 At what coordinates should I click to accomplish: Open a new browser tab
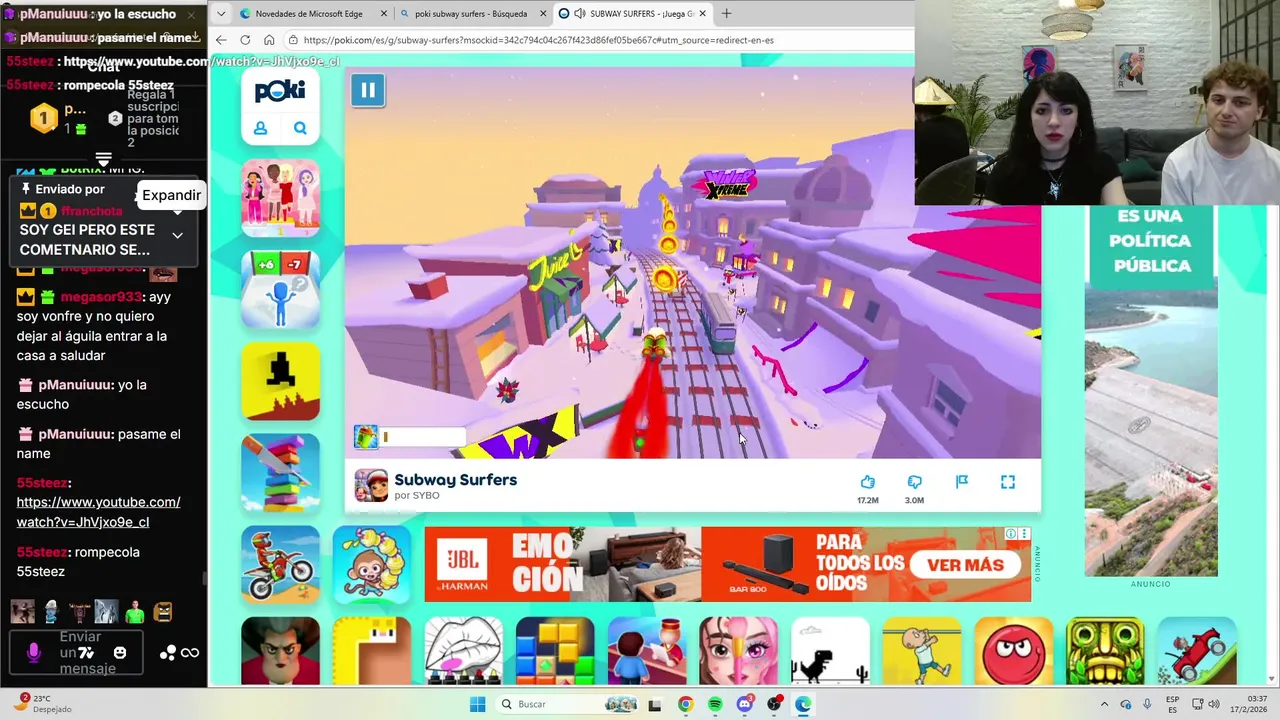tap(726, 14)
